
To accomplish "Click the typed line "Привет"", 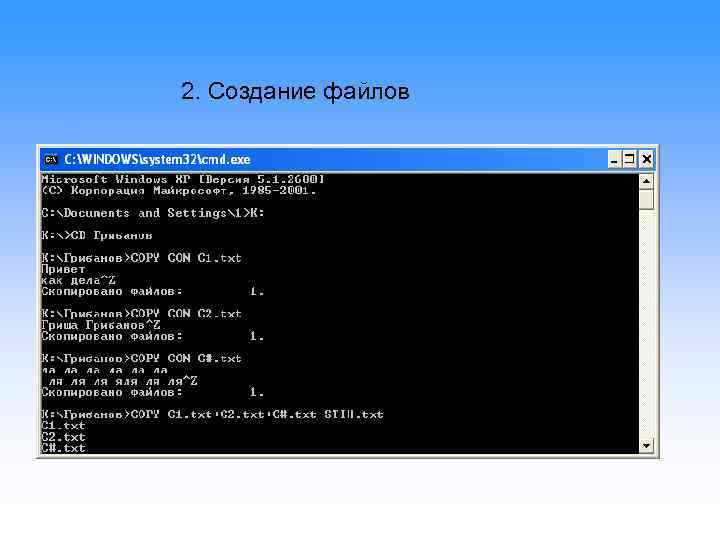I will tap(63, 269).
